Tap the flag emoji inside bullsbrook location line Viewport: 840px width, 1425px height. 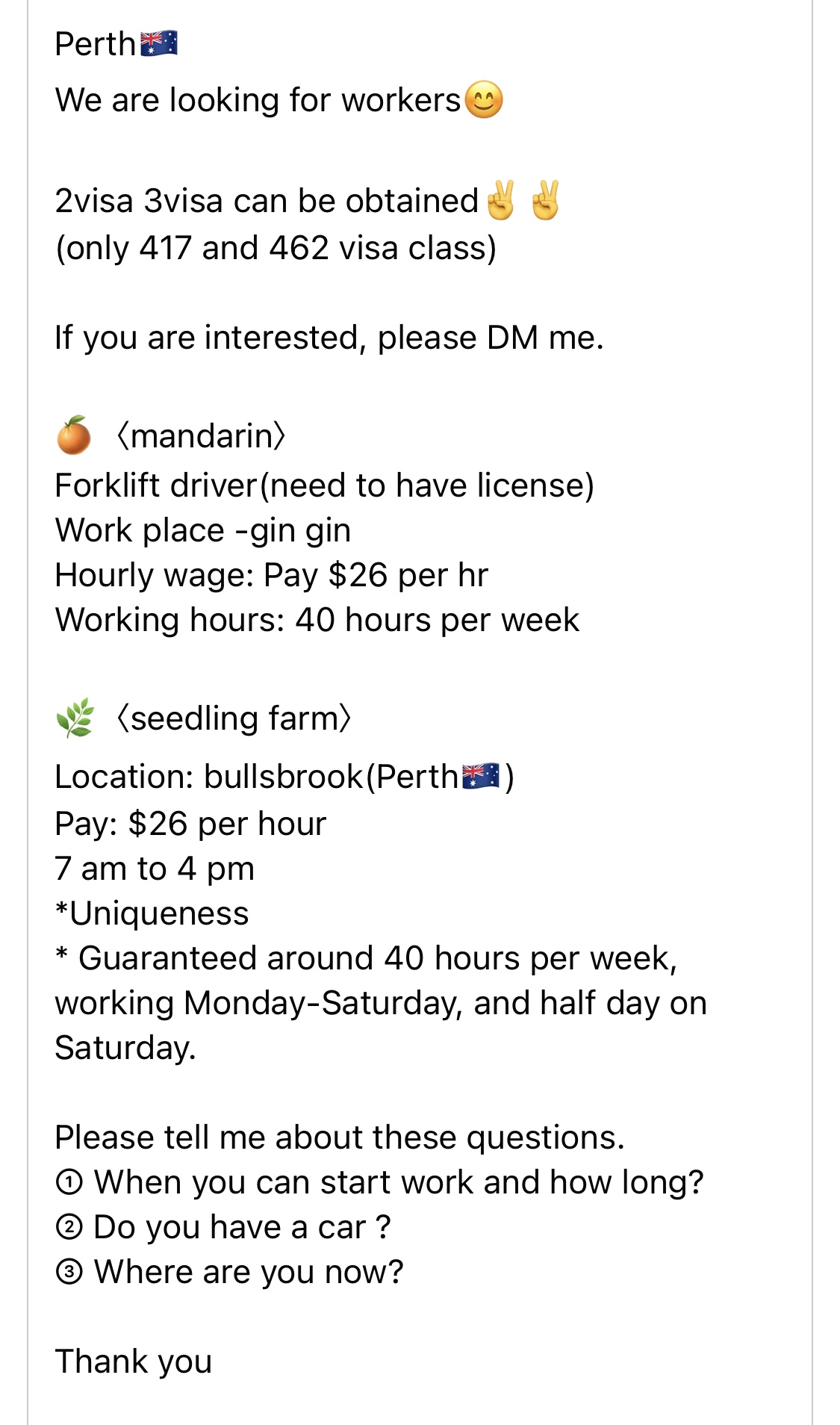(x=481, y=777)
